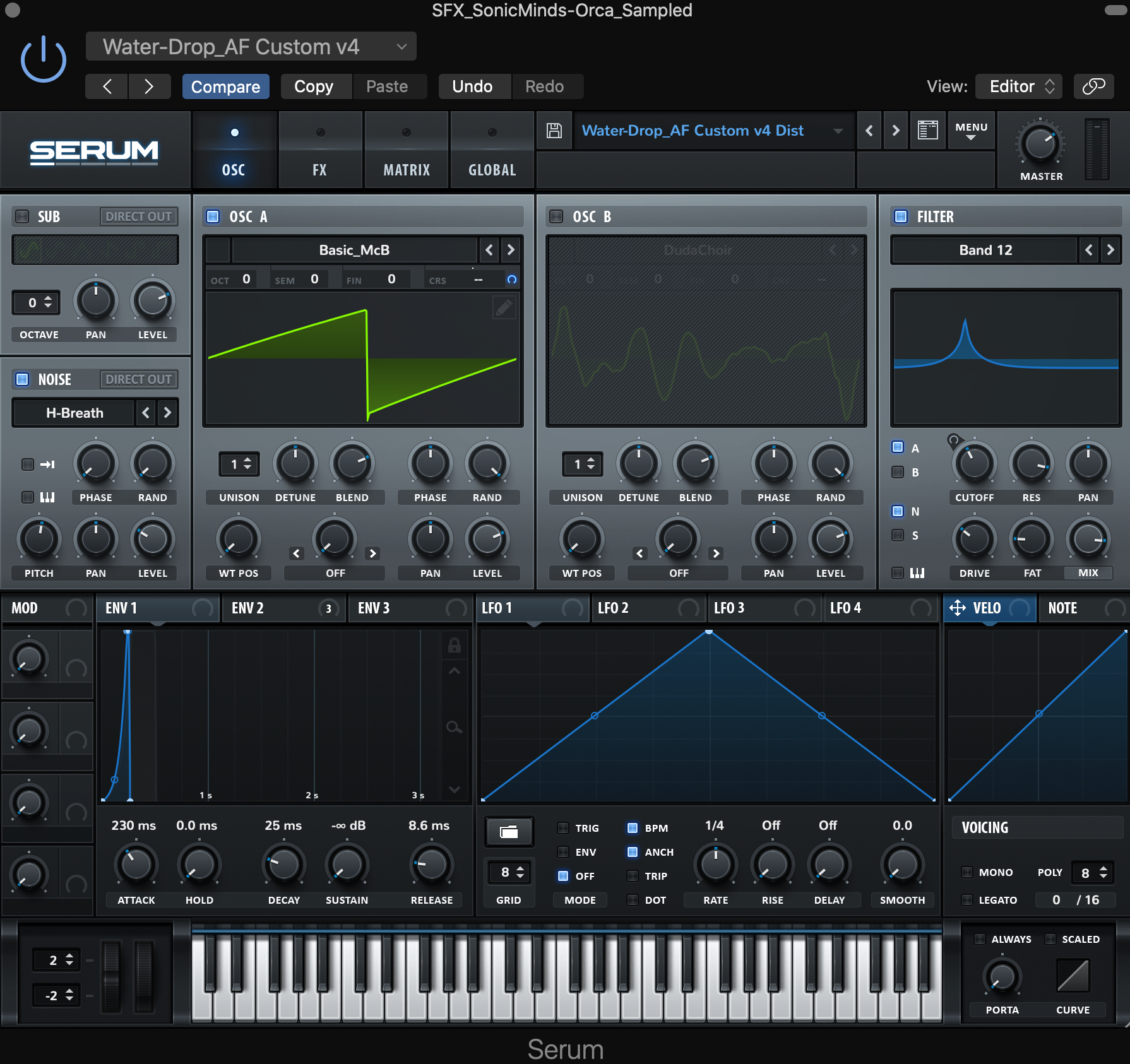Click the envelope zoom magnifier icon
This screenshot has height=1064, width=1130.
click(454, 727)
